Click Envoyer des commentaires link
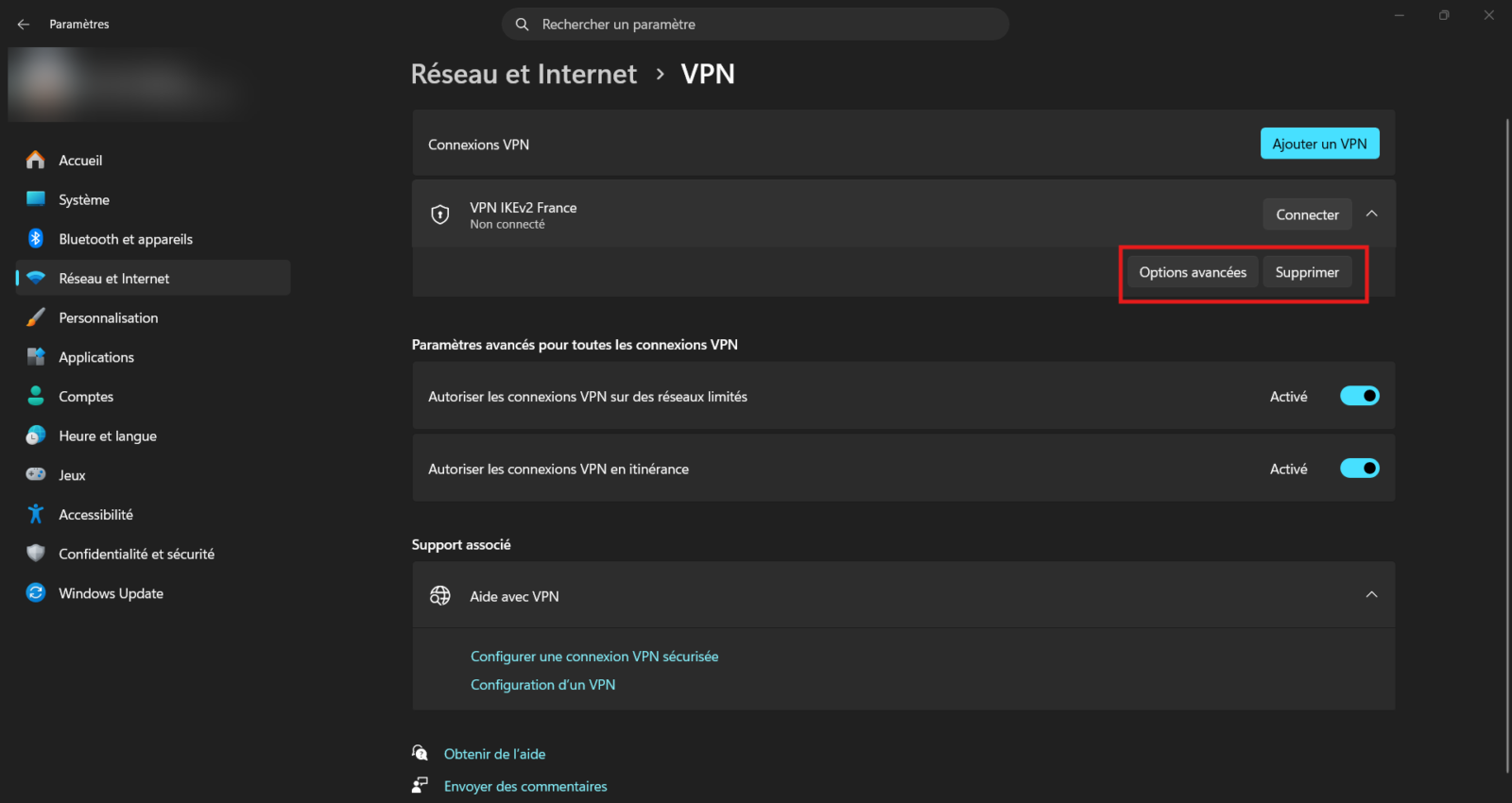The width and height of the screenshot is (1512, 803). point(525,786)
